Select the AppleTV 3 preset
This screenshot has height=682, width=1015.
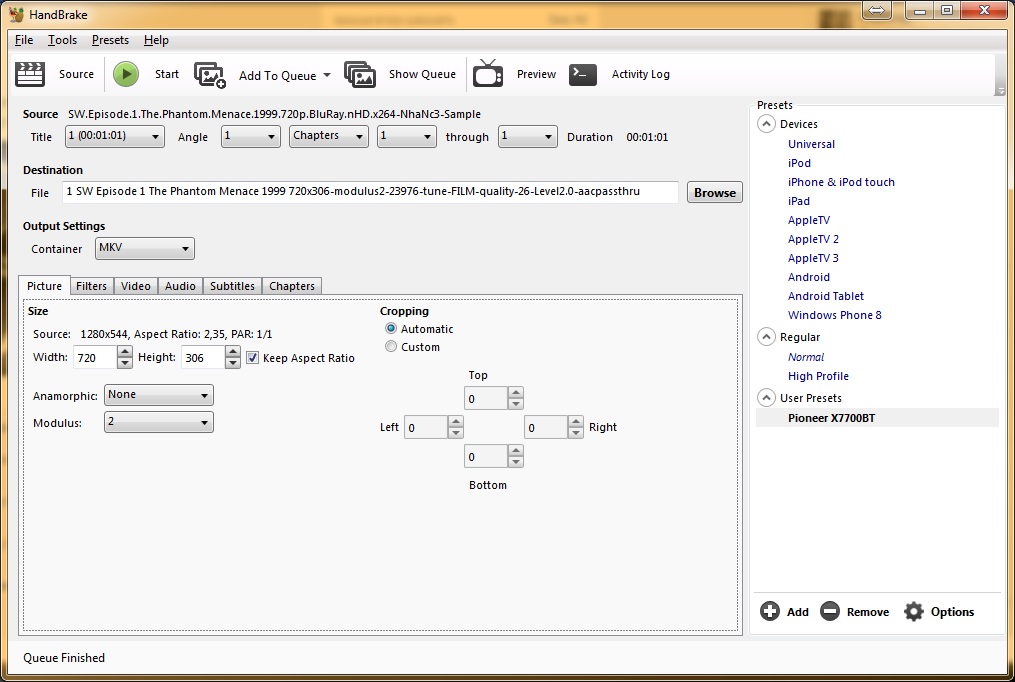(813, 258)
